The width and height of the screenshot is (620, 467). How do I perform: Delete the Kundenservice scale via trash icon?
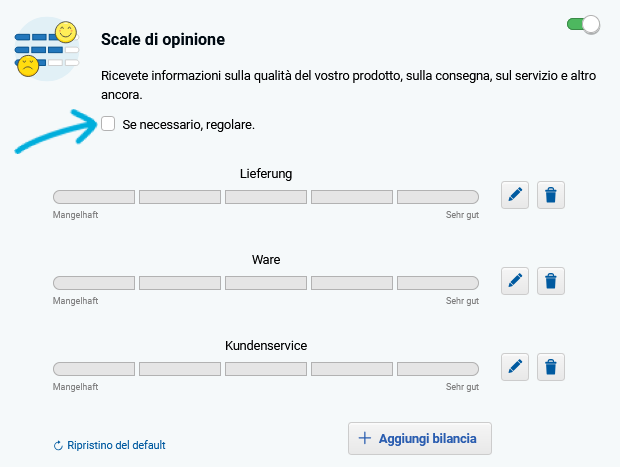coord(551,367)
